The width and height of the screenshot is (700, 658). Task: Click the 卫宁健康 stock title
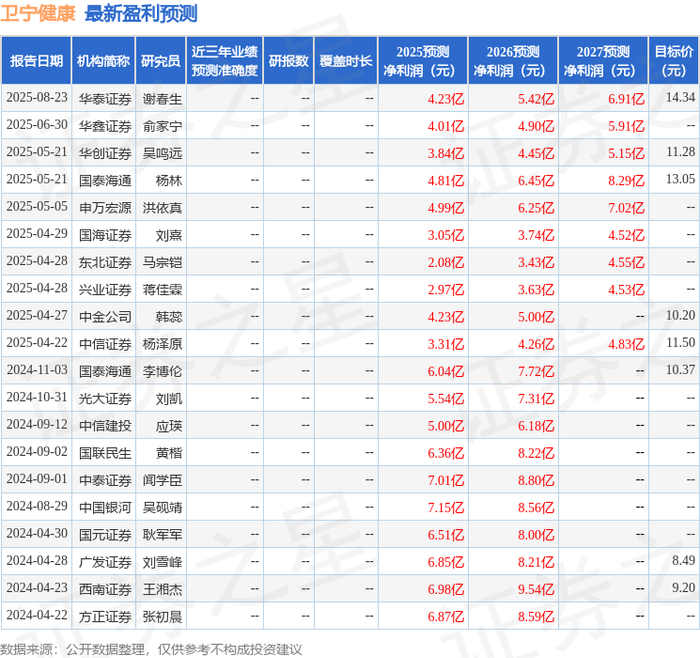[38, 13]
